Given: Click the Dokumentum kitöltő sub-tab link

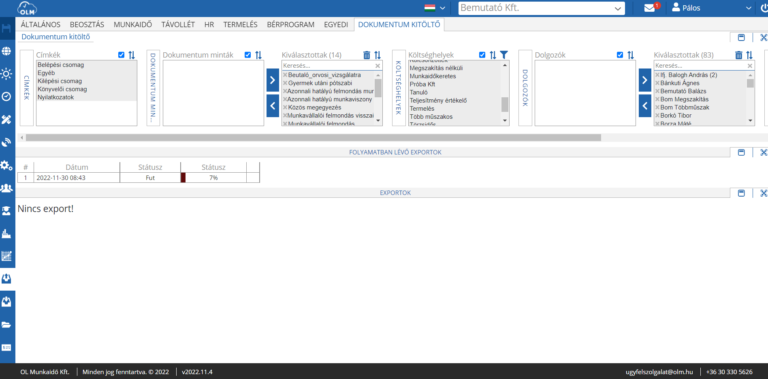Looking at the screenshot, I should click(x=56, y=37).
